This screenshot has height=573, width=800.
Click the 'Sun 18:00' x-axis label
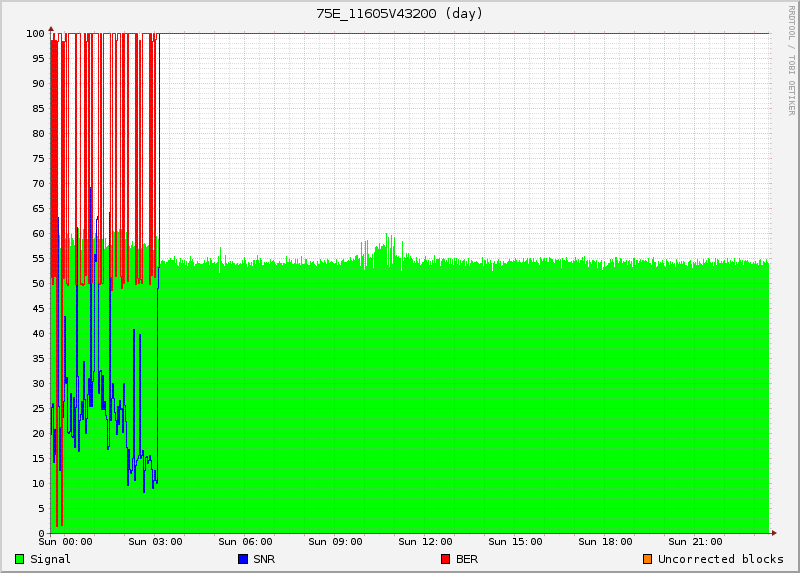[605, 541]
